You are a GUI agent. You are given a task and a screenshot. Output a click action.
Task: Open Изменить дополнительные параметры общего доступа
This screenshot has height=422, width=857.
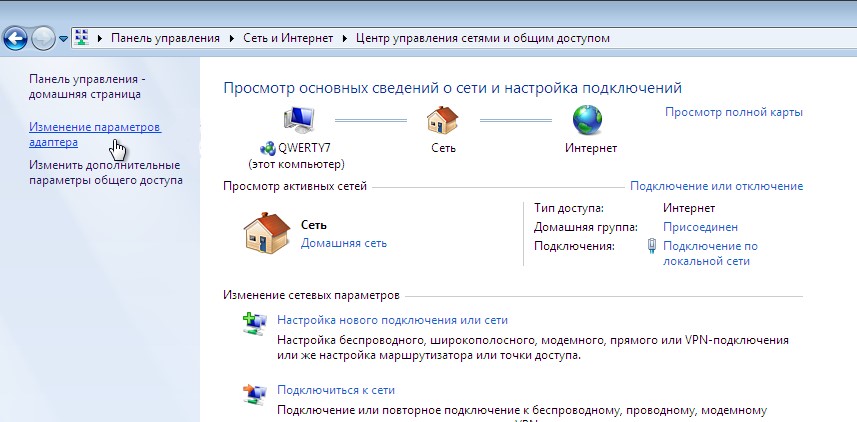tap(105, 172)
